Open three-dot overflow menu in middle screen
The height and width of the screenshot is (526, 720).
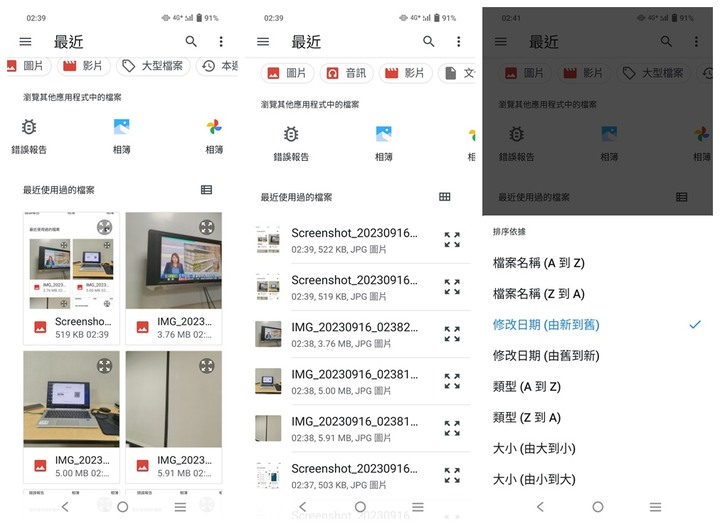pyautogui.click(x=458, y=42)
